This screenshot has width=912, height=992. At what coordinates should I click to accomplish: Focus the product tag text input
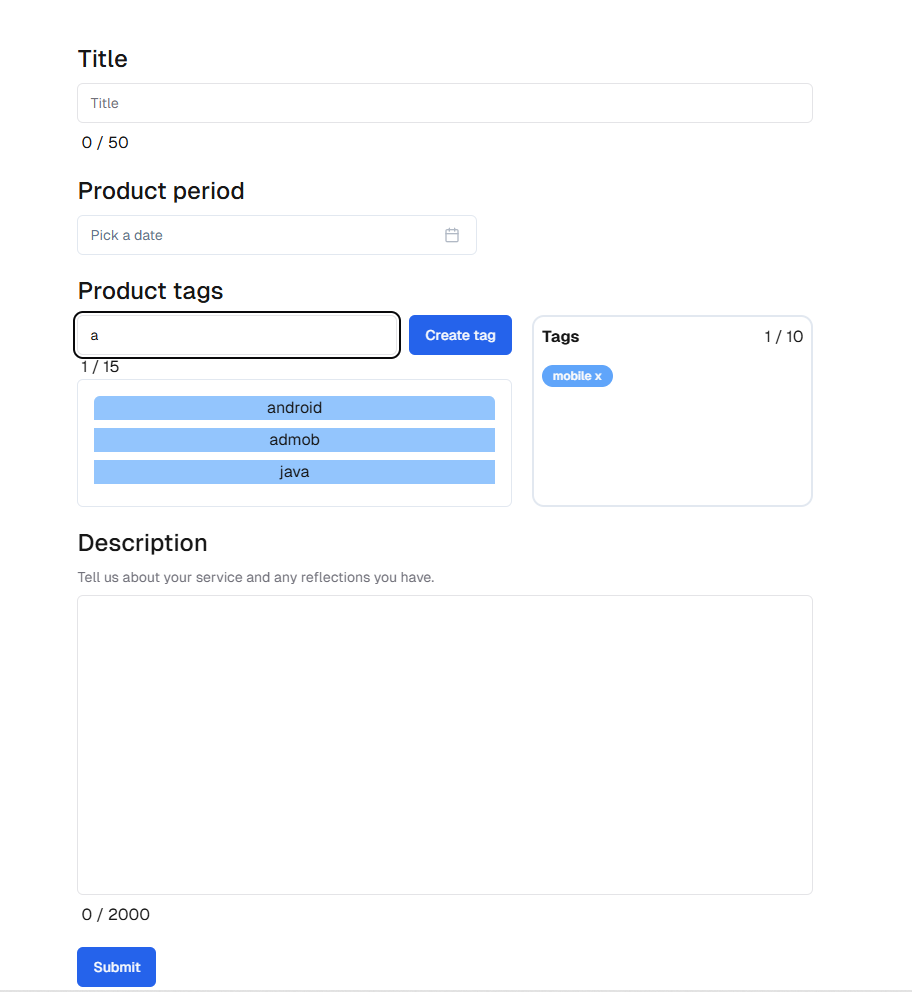coord(237,335)
